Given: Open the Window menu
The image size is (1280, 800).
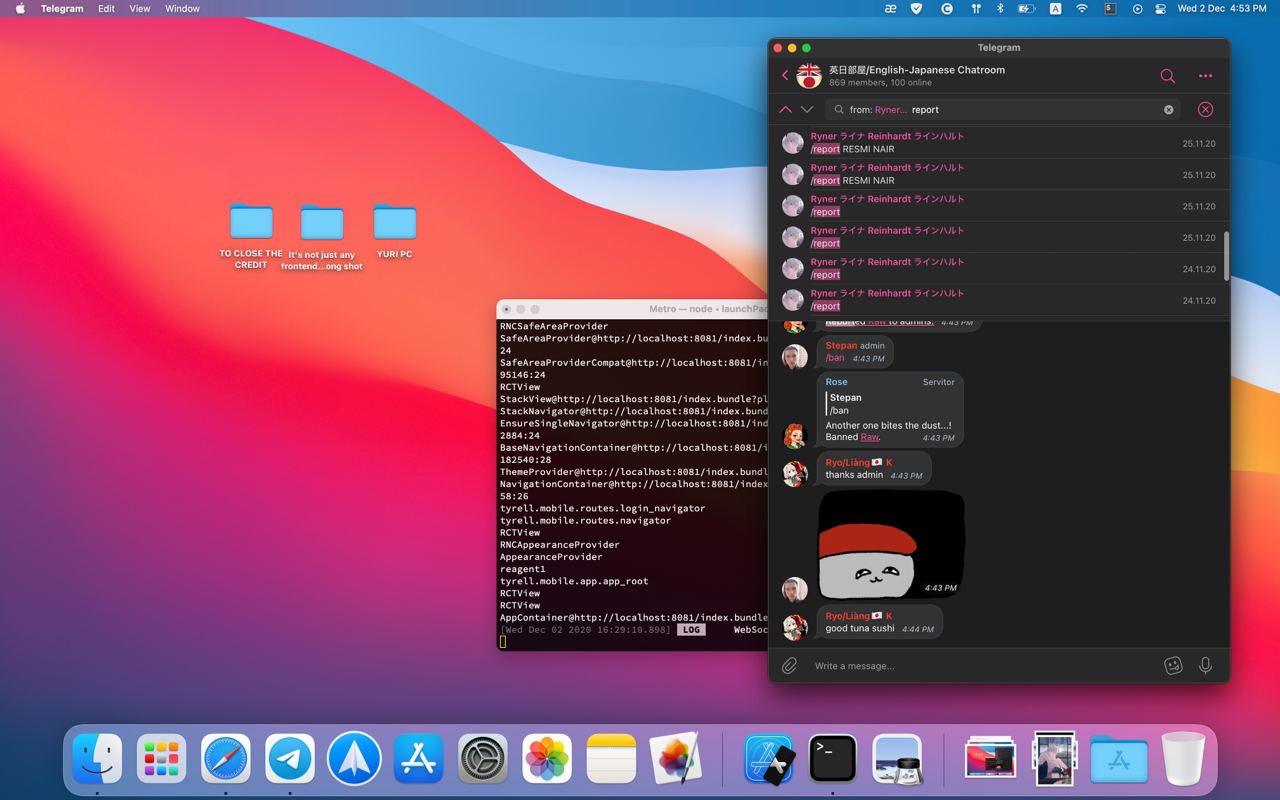Looking at the screenshot, I should point(182,8).
